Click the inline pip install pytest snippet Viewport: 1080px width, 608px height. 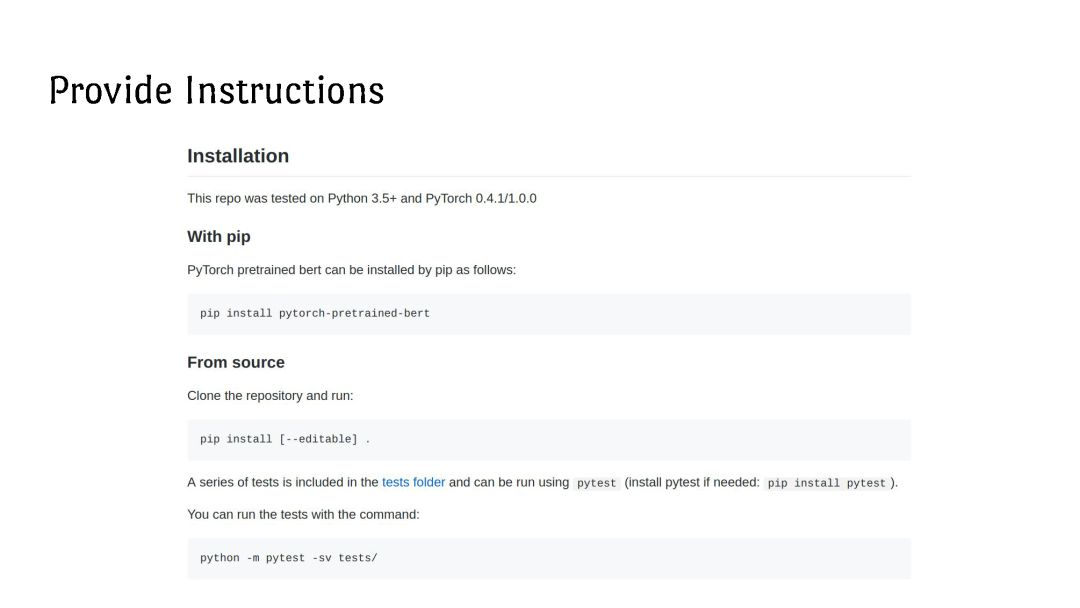click(827, 483)
